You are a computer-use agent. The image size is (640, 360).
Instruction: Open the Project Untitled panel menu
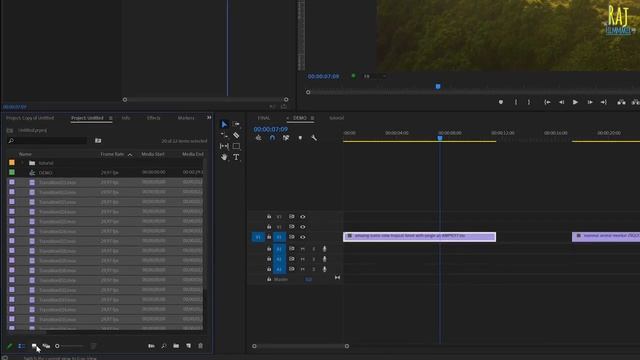click(110, 118)
